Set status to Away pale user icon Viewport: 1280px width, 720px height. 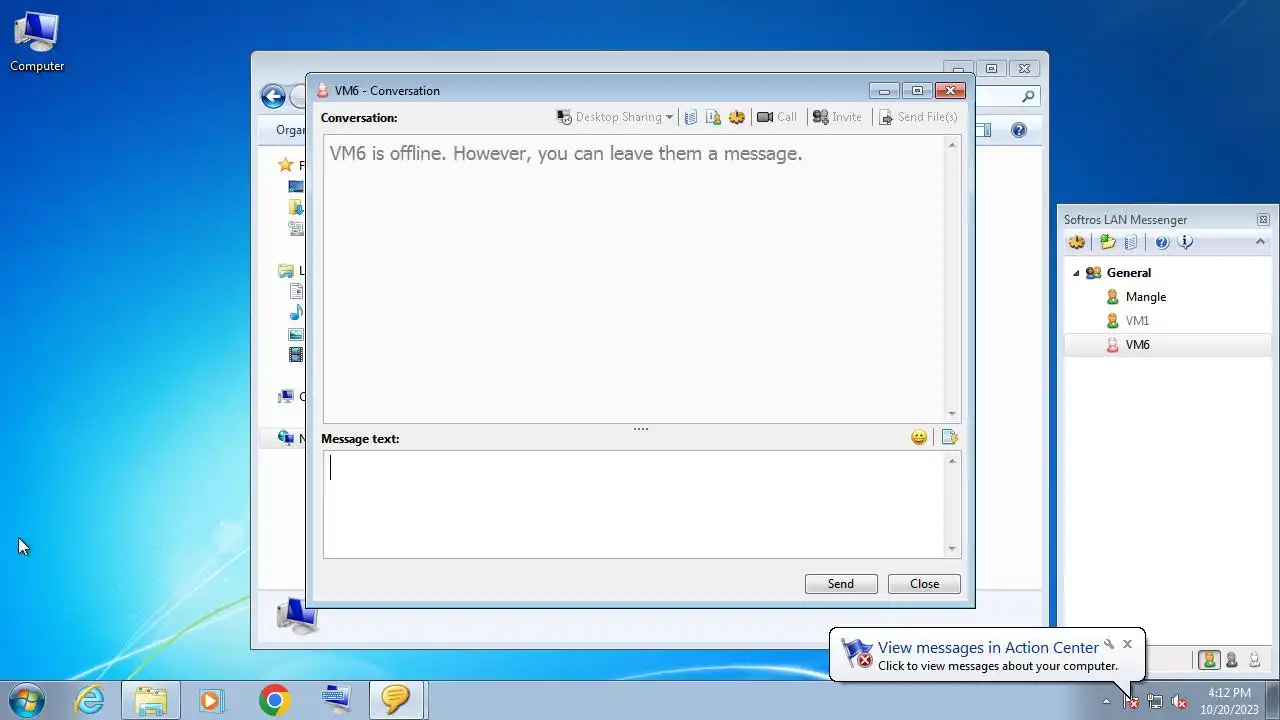pos(1254,660)
